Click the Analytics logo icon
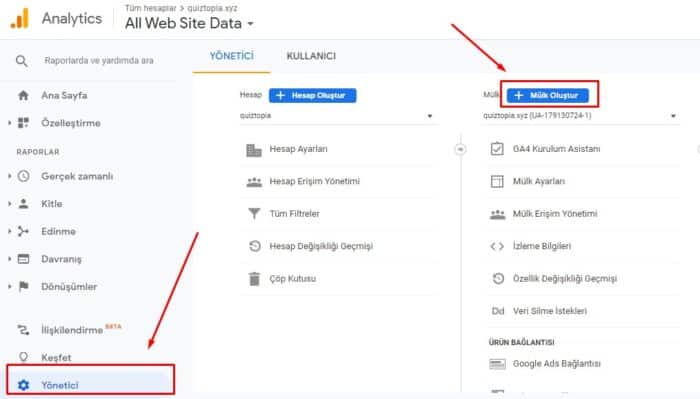 tap(20, 18)
